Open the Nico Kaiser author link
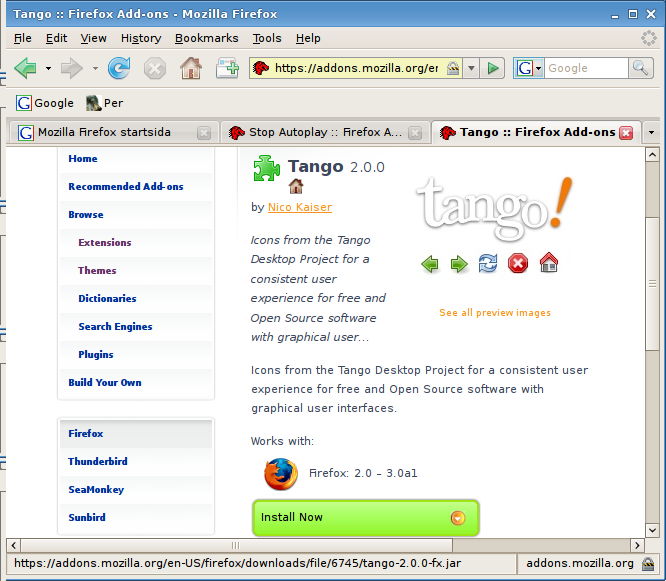 (x=300, y=207)
